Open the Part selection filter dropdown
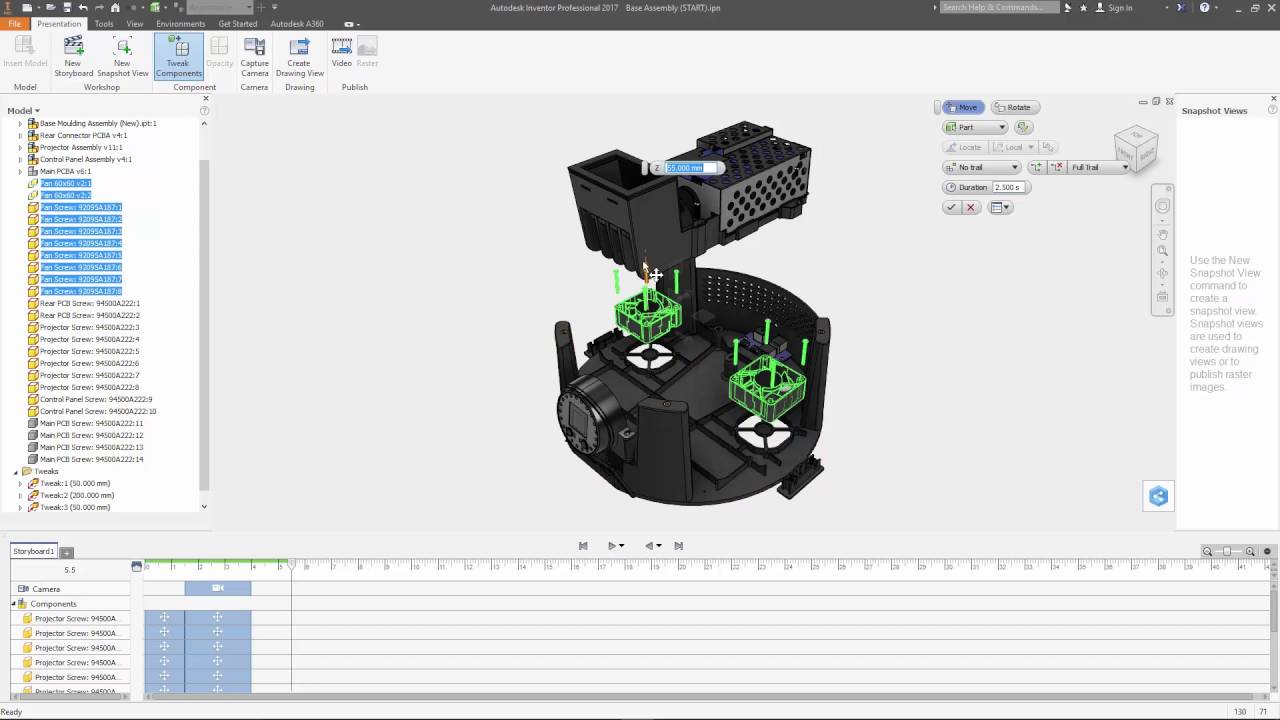1280x720 pixels. (x=975, y=127)
